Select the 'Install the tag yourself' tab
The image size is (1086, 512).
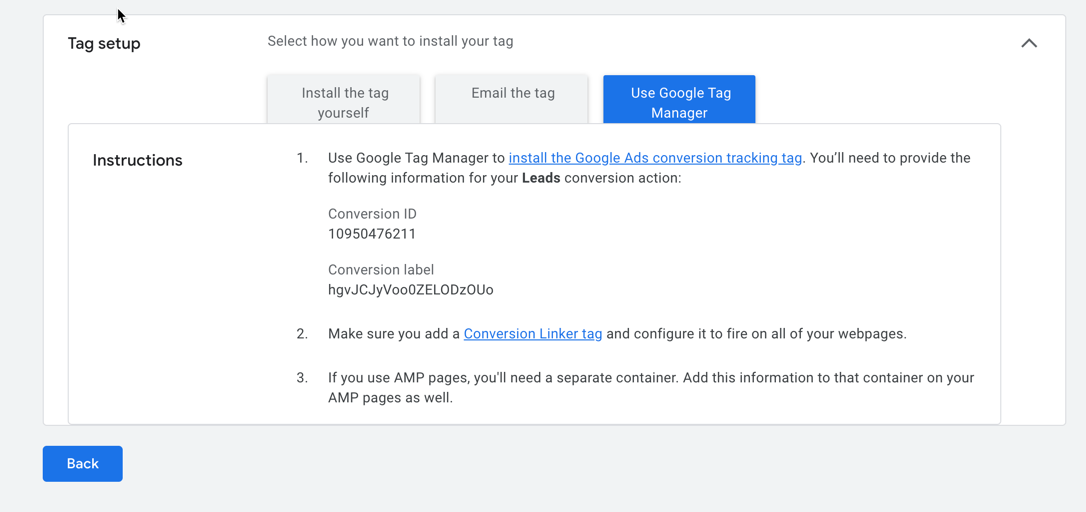[344, 102]
